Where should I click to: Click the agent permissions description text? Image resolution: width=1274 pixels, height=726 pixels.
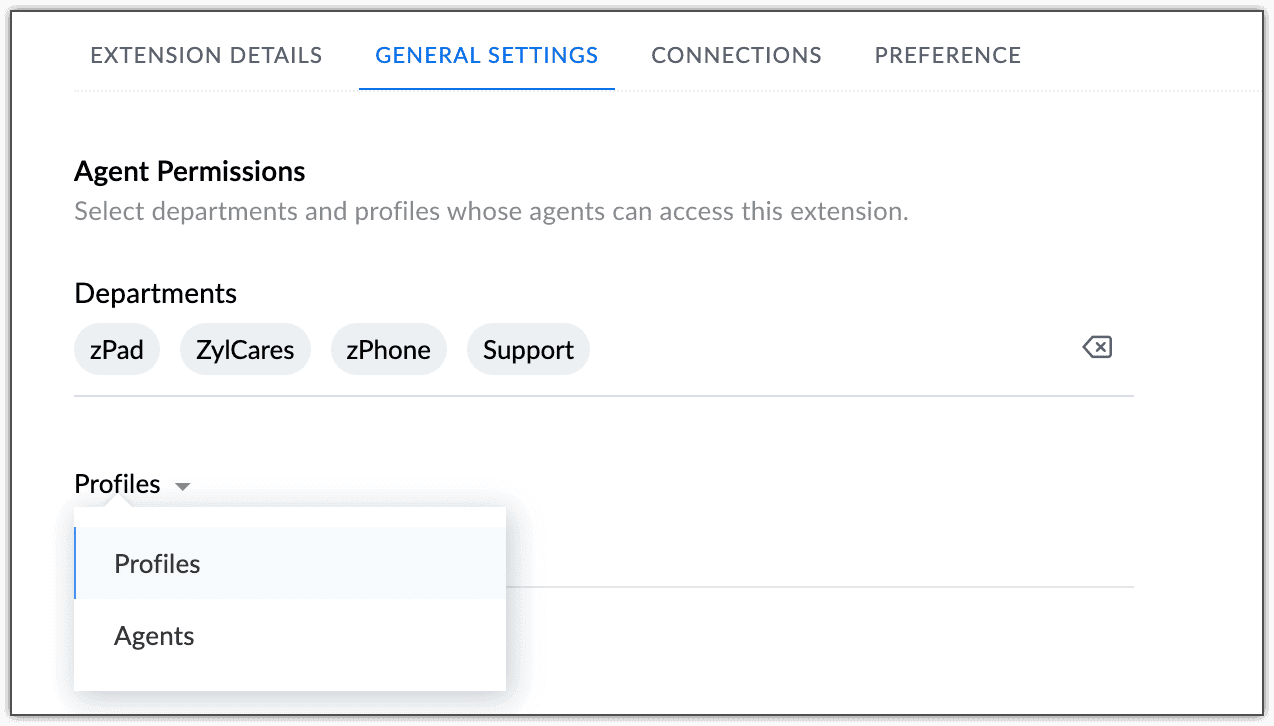coord(491,212)
